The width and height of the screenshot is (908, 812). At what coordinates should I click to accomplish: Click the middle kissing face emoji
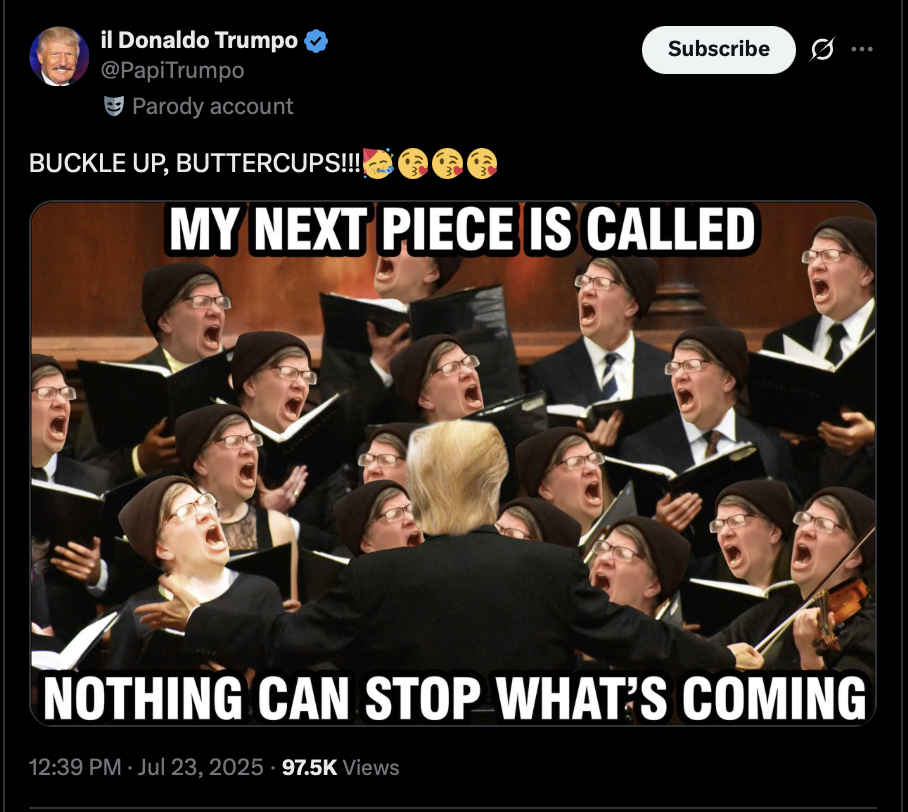click(448, 163)
